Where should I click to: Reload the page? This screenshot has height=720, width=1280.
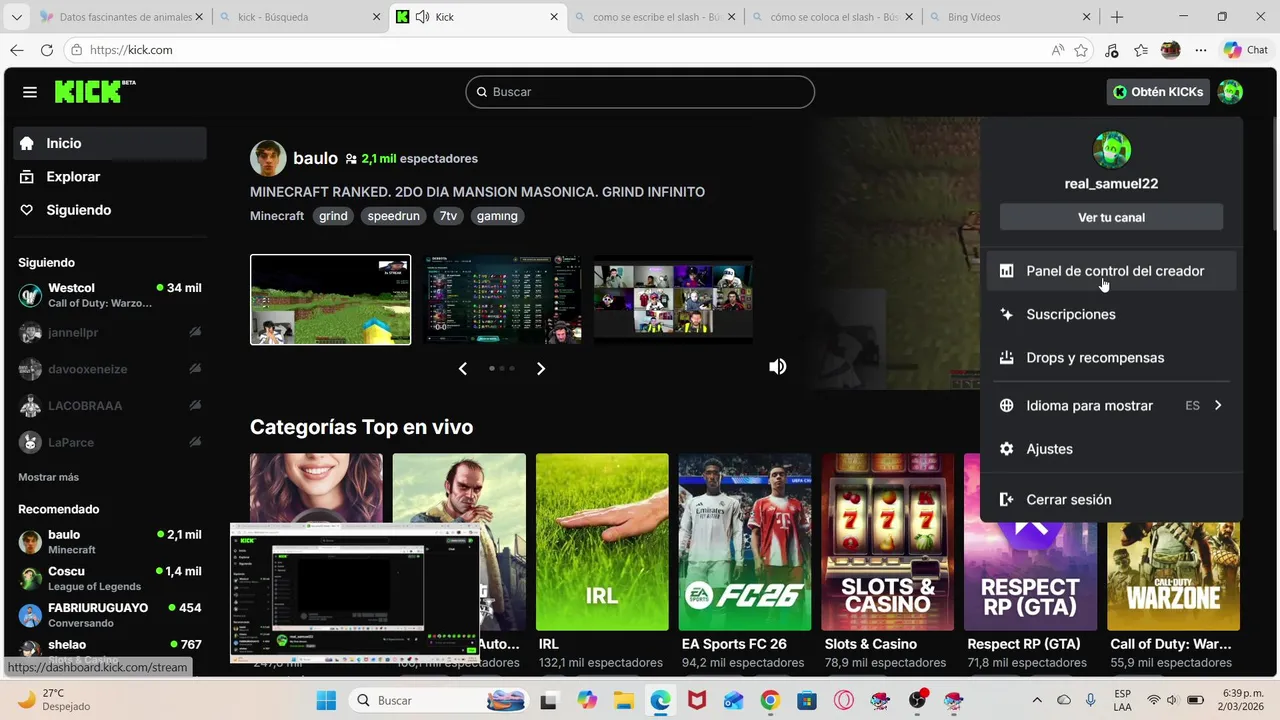47,50
